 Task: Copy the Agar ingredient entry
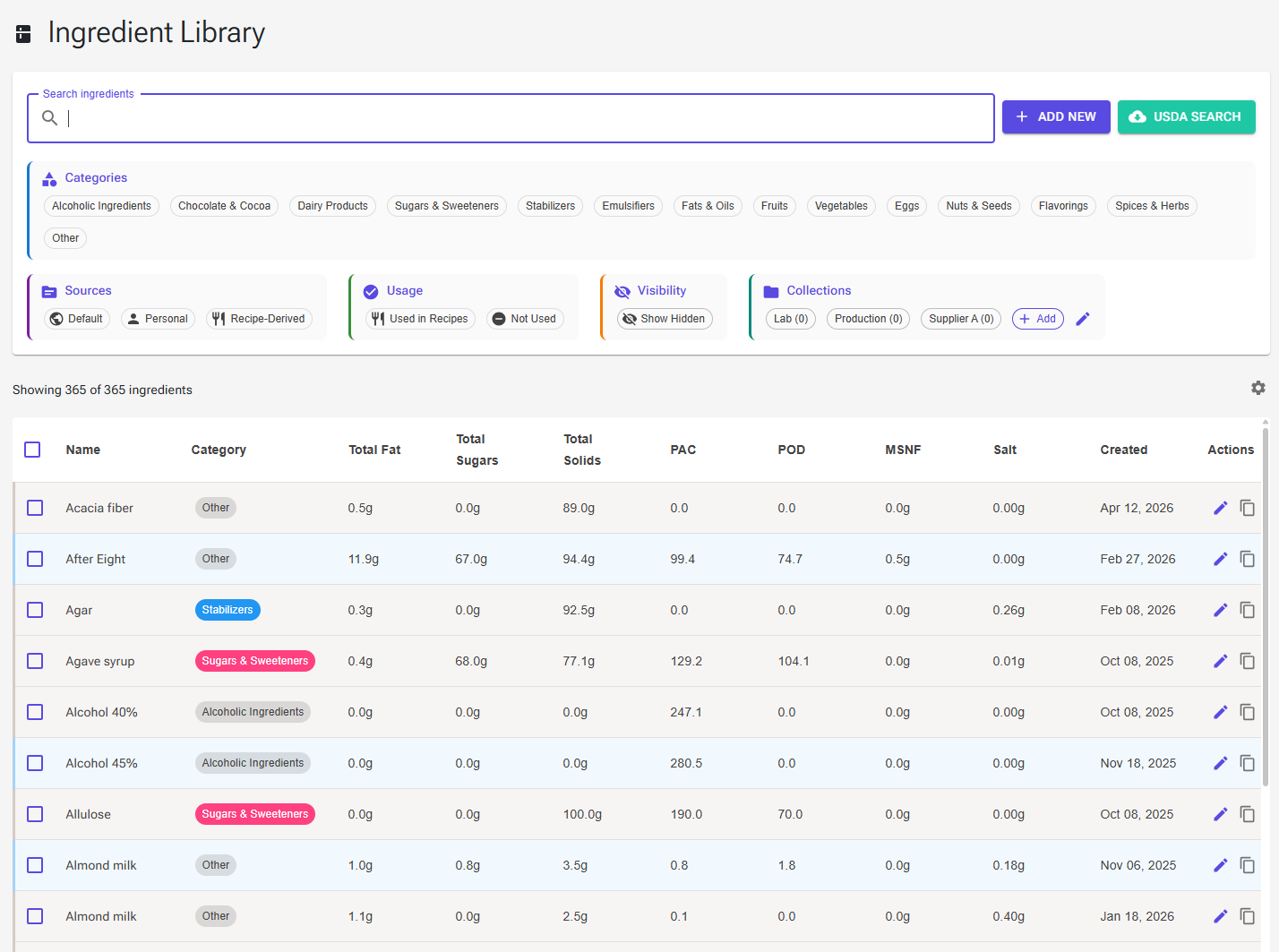point(1247,610)
